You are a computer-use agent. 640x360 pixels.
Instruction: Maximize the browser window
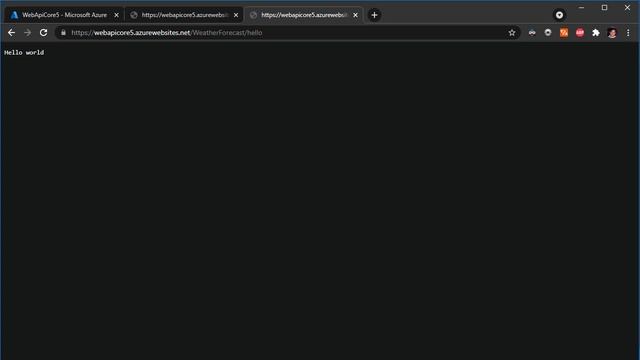[604, 7]
